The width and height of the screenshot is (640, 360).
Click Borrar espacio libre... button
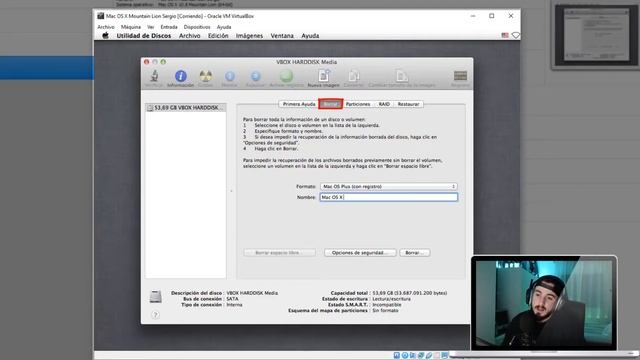[x=280, y=253]
